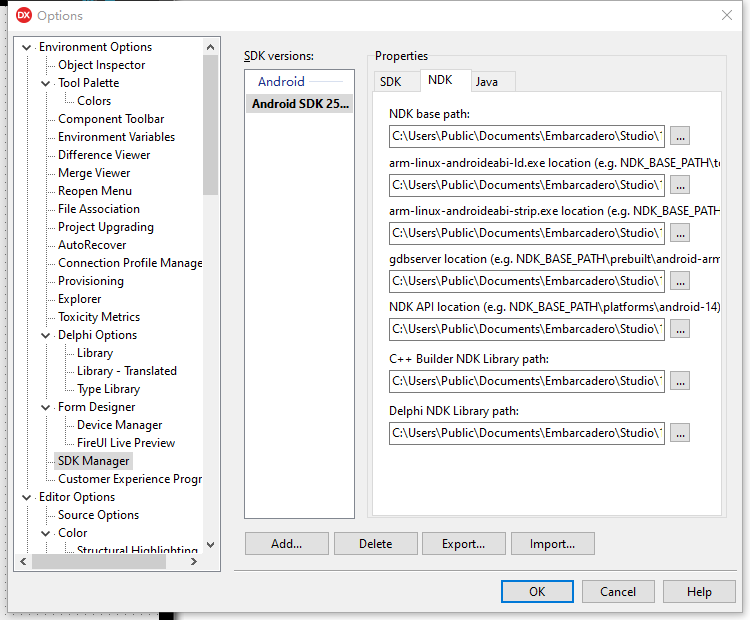Image resolution: width=750 pixels, height=620 pixels.
Task: Click the Delete button
Action: pos(375,544)
